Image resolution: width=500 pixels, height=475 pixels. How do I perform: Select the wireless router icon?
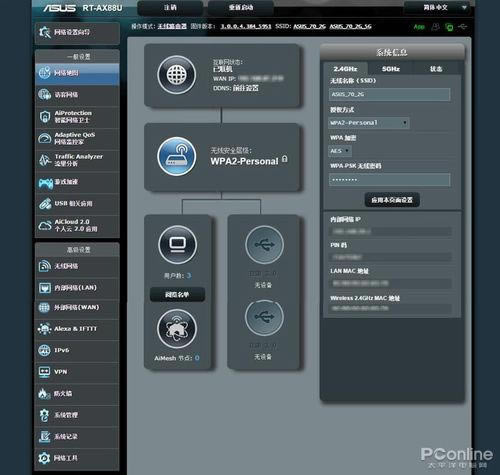pyautogui.click(x=176, y=156)
